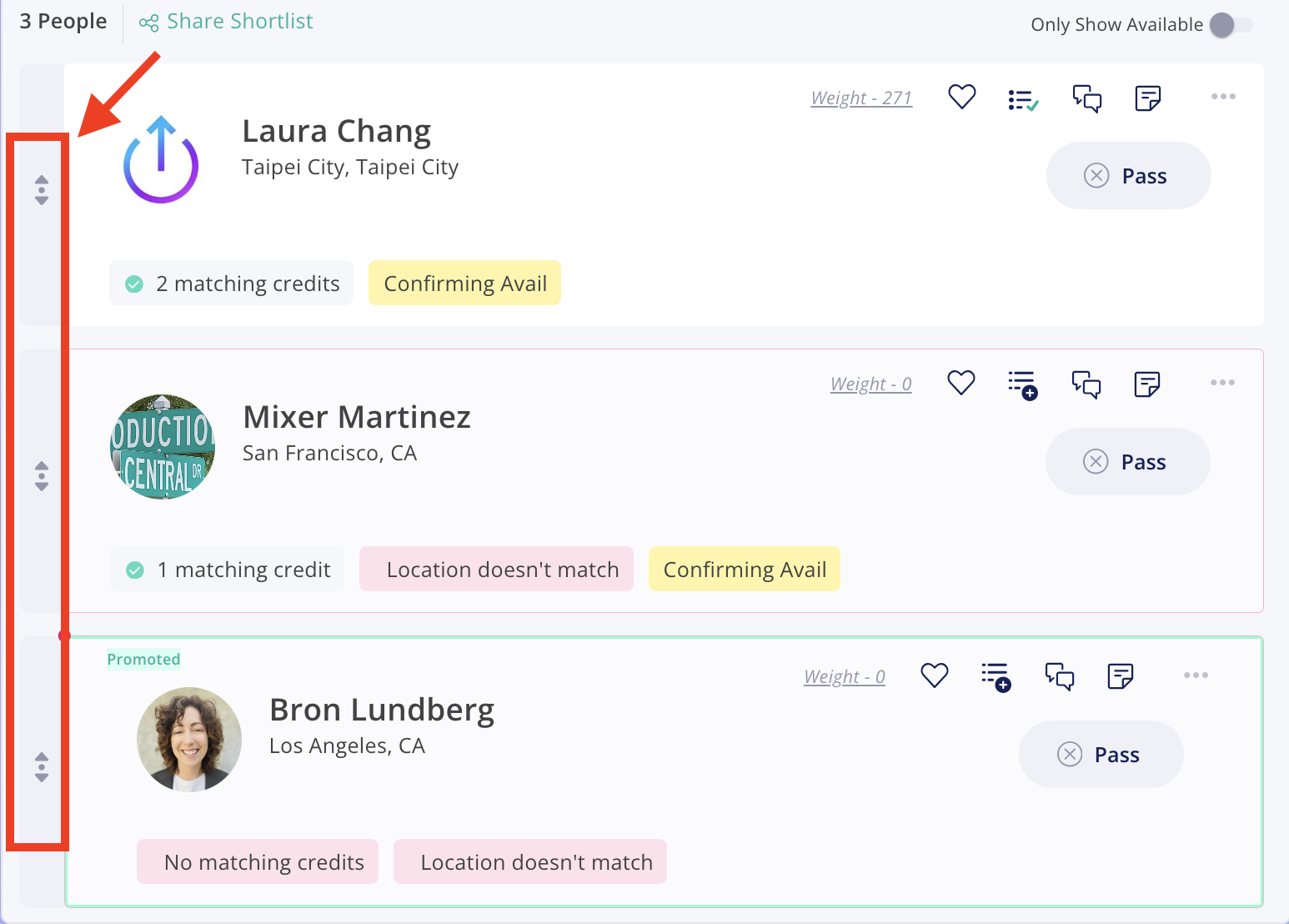Click the 1 matching credit badge

click(x=227, y=570)
